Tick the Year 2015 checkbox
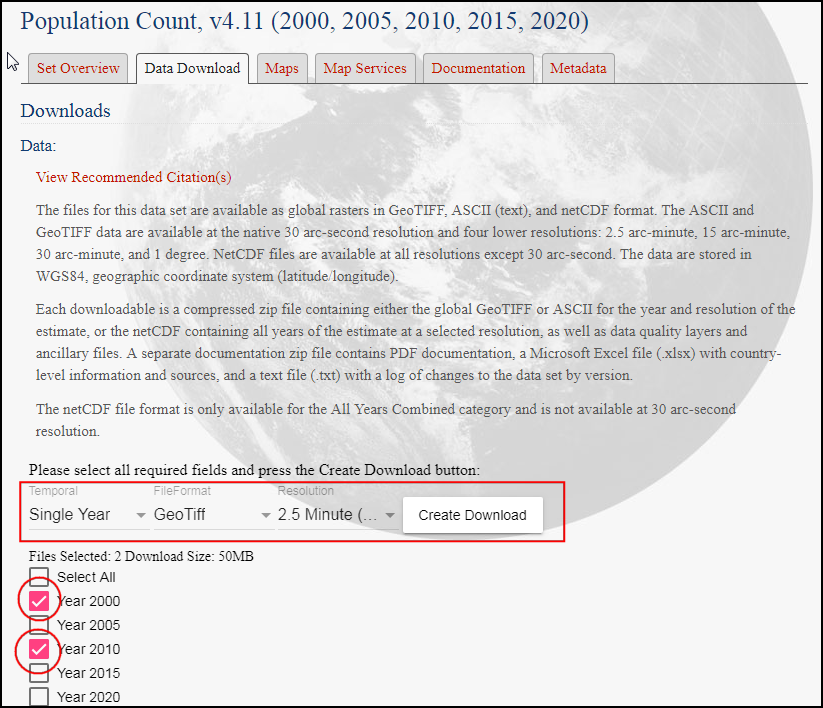Viewport: 823px width, 708px height. (x=39, y=673)
